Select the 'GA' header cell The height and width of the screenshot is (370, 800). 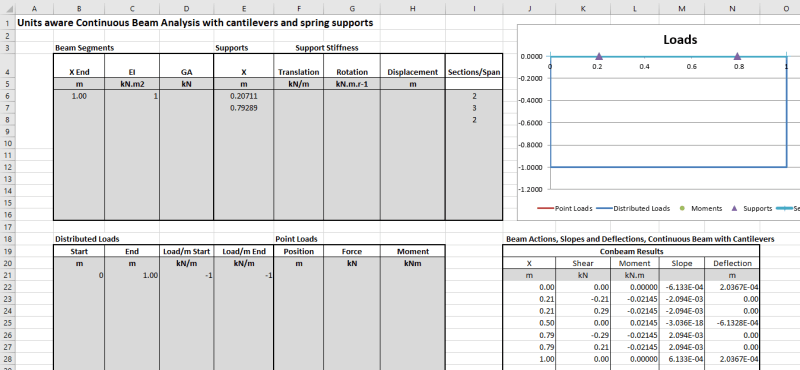tap(186, 72)
